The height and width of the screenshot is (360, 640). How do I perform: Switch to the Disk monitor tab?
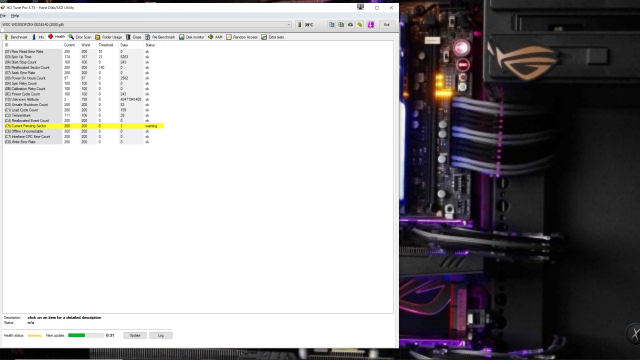click(x=192, y=37)
